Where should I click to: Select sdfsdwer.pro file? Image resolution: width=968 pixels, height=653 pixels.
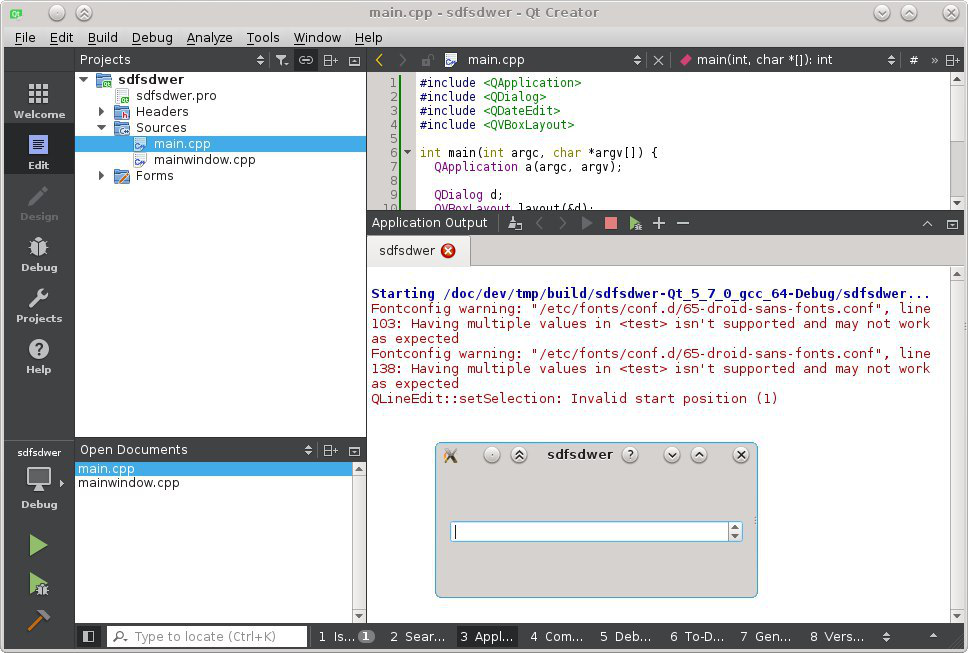tap(176, 96)
